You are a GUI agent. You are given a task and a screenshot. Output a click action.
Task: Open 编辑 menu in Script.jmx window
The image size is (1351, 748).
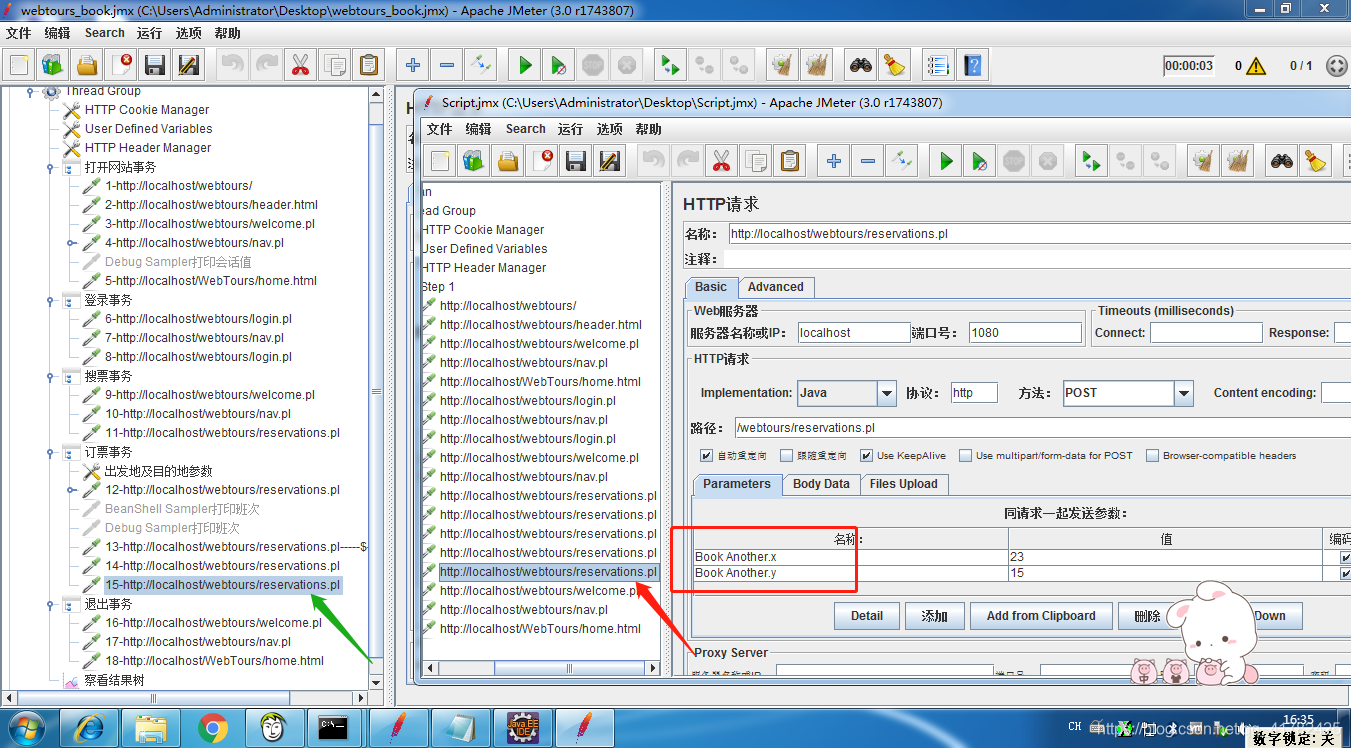(479, 129)
